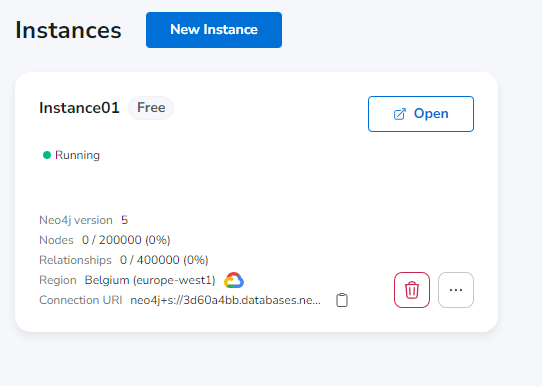Click the Neo4j version 5 value
Image resolution: width=542 pixels, height=386 pixels.
pyautogui.click(x=124, y=220)
